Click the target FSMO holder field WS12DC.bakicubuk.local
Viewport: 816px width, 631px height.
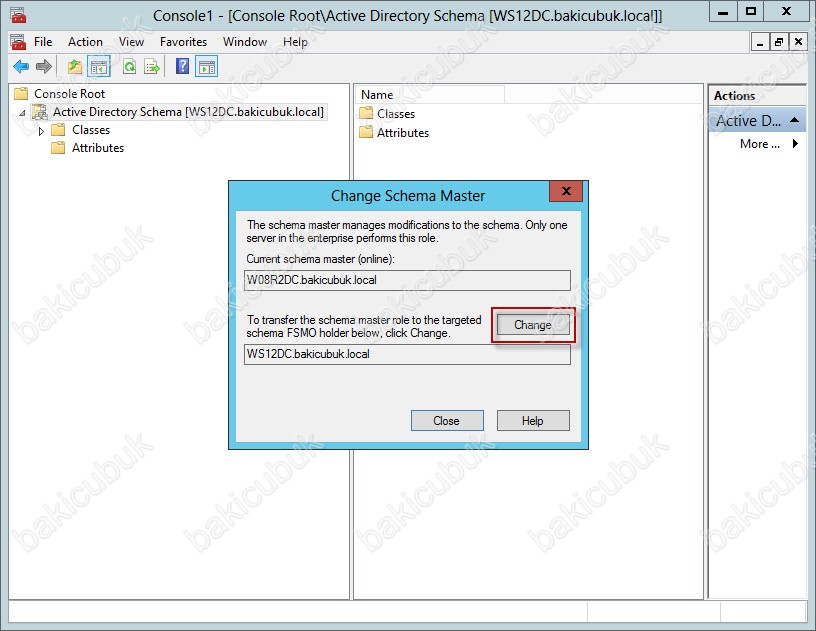pos(407,354)
